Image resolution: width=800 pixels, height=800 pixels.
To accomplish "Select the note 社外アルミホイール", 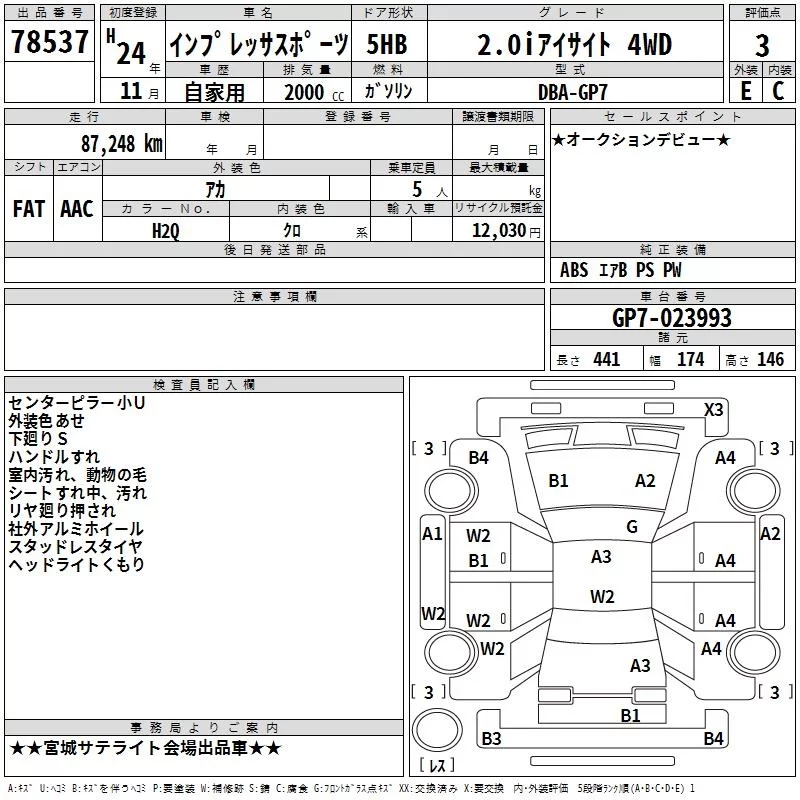I will [x=76, y=529].
